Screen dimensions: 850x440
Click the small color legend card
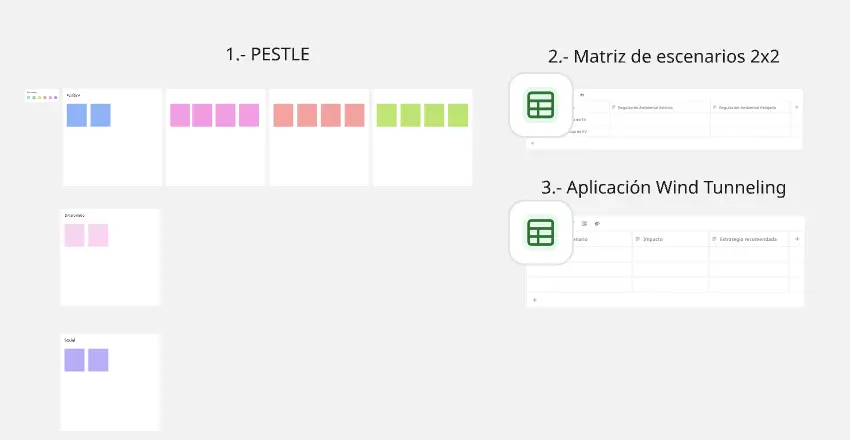coord(39,96)
